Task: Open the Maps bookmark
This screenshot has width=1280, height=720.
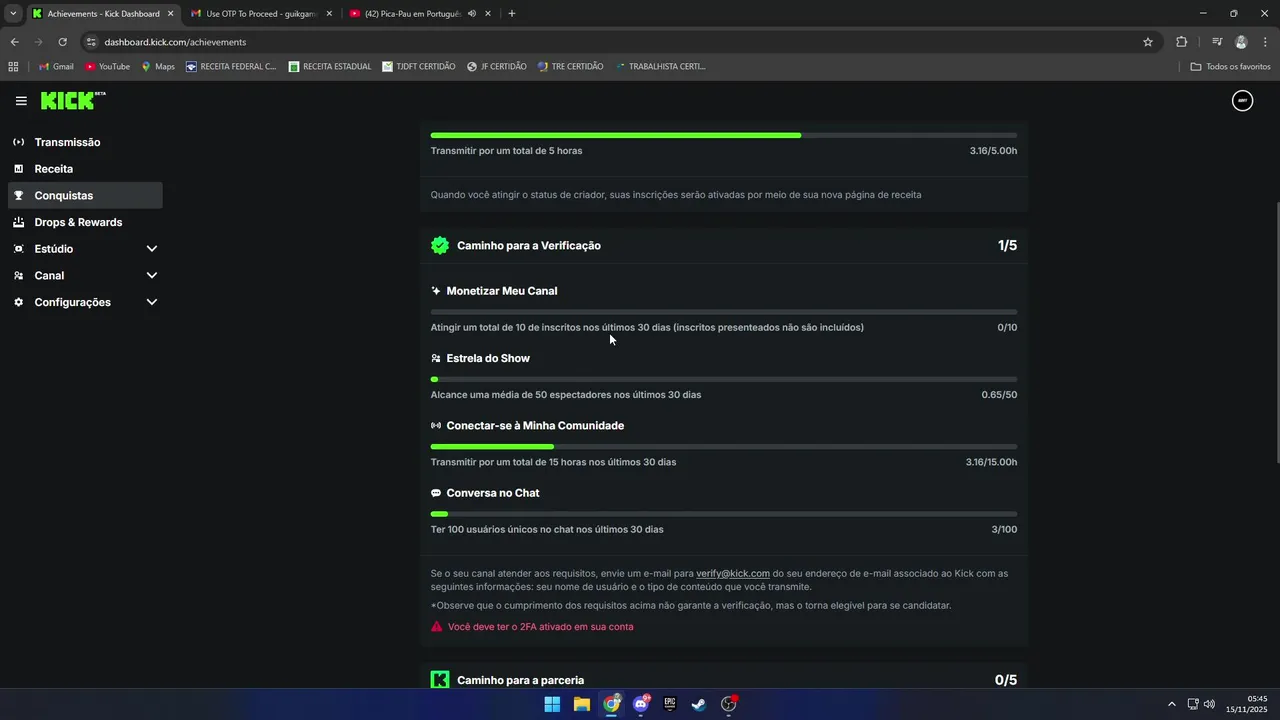Action: click(158, 67)
